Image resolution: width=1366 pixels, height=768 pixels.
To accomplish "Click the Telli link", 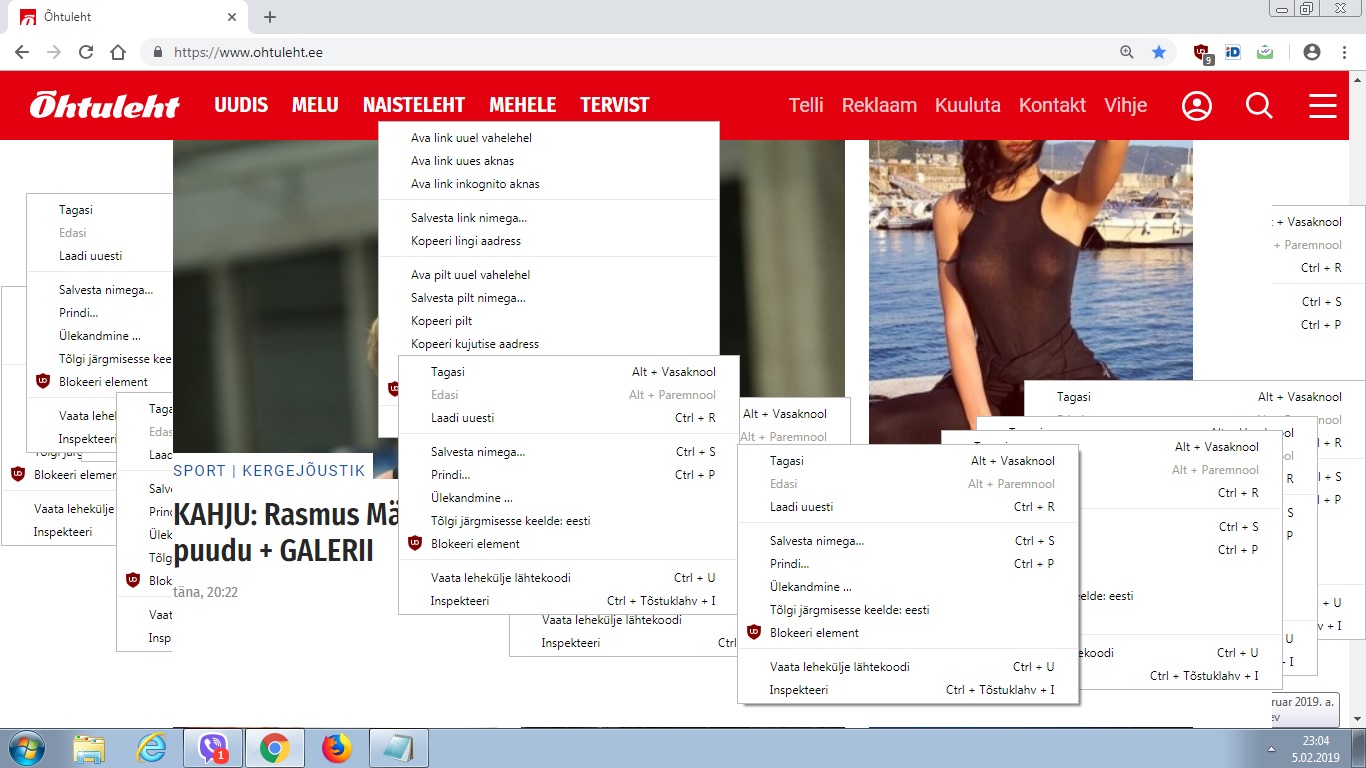I will click(806, 105).
